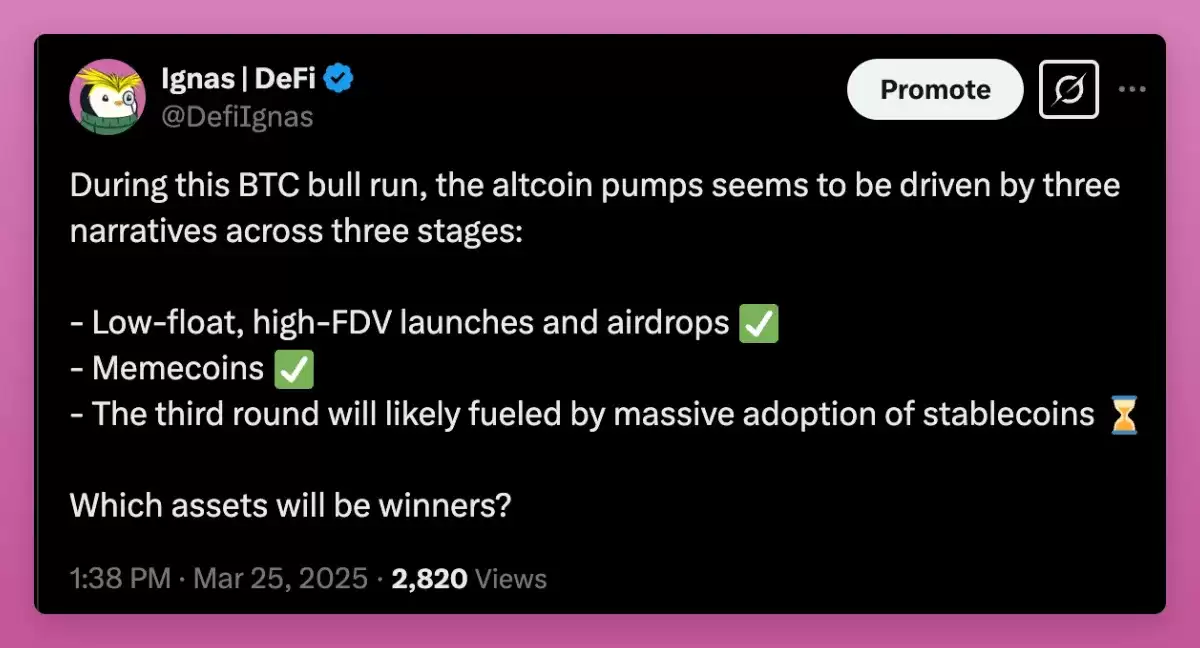The width and height of the screenshot is (1200, 648).
Task: Click the hourglass emoji after stablecoins
Action: tap(1125, 414)
